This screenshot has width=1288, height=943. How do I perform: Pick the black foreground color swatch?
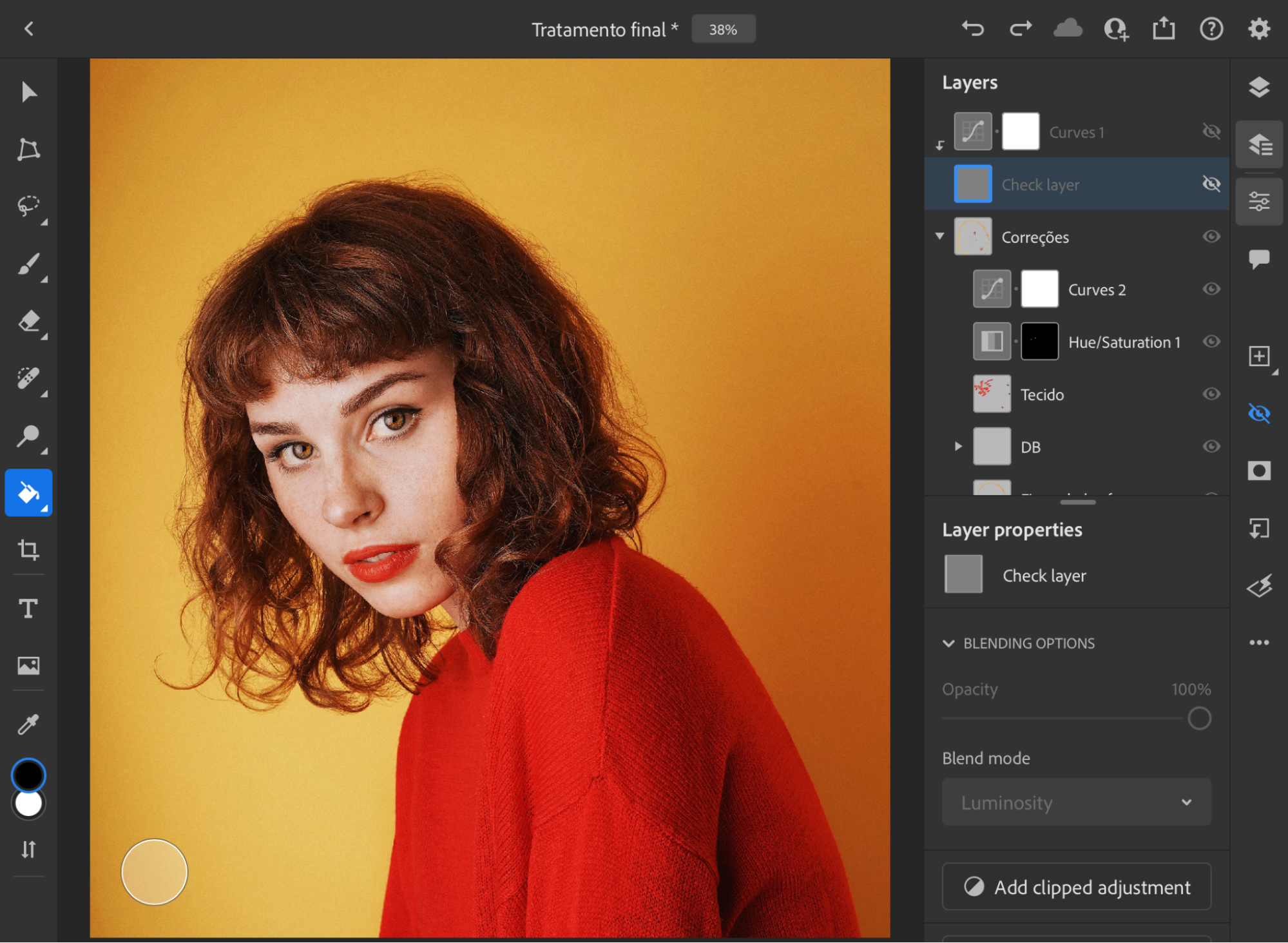pos(28,775)
